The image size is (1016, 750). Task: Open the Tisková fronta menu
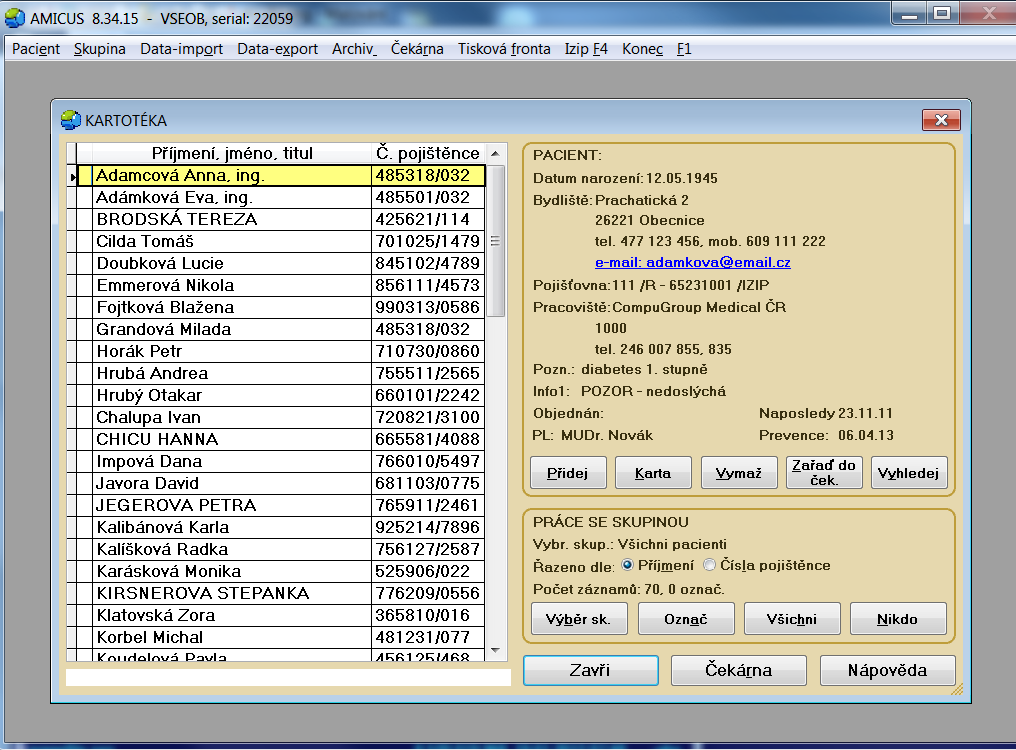(504, 49)
